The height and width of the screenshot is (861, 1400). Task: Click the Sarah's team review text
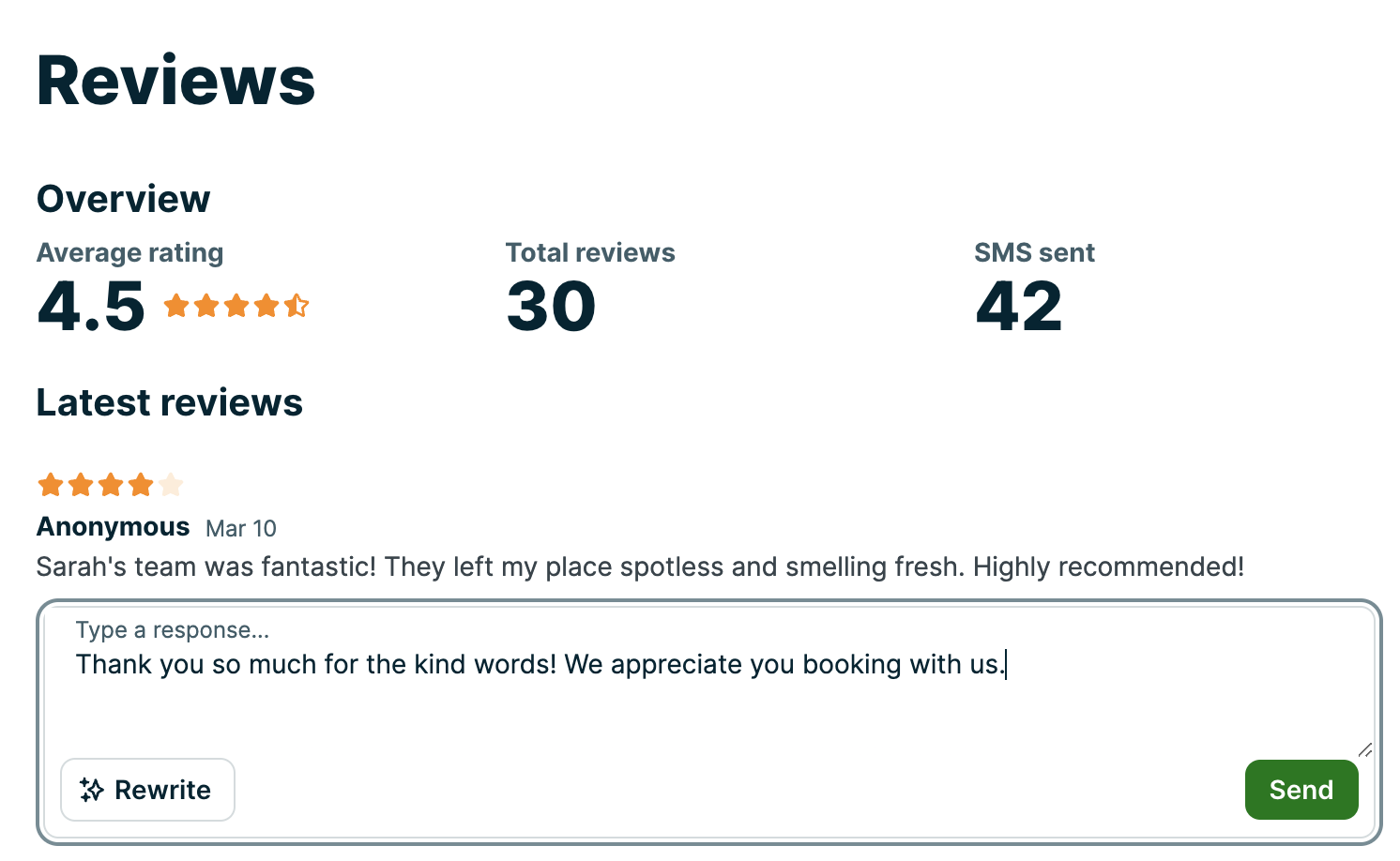(639, 566)
